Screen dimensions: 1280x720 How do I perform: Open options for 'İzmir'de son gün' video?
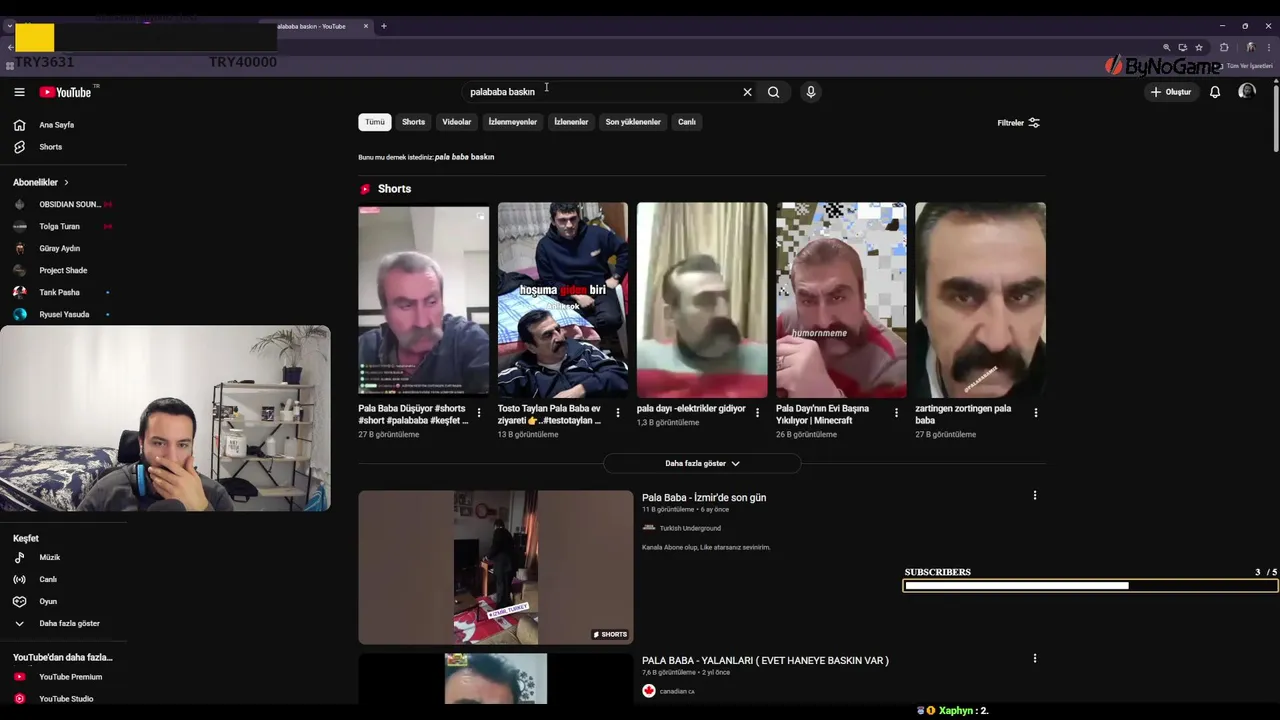pos(1035,495)
